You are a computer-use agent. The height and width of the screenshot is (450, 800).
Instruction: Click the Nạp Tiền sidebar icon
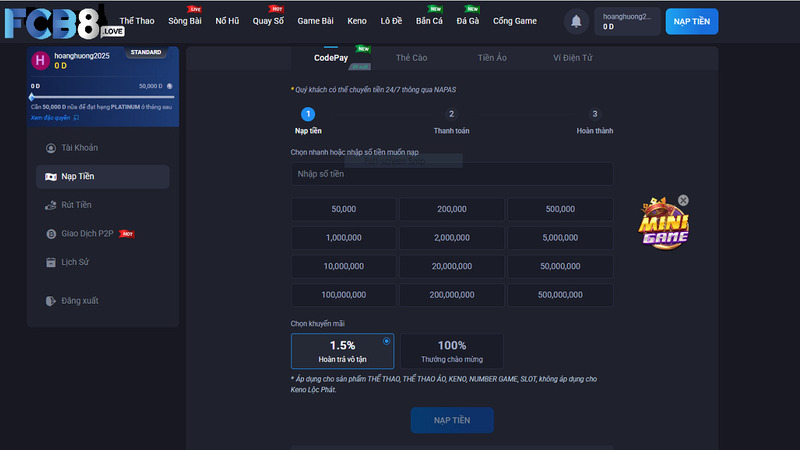click(x=51, y=177)
